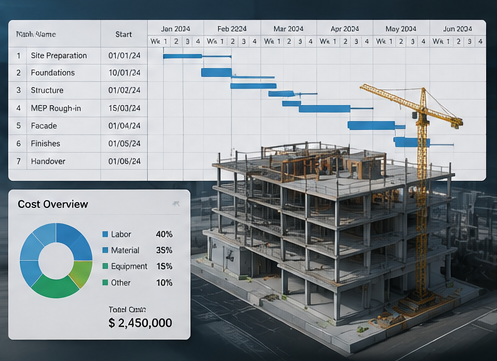
Task: Select the Foundations Gantt bar
Action: (216, 72)
